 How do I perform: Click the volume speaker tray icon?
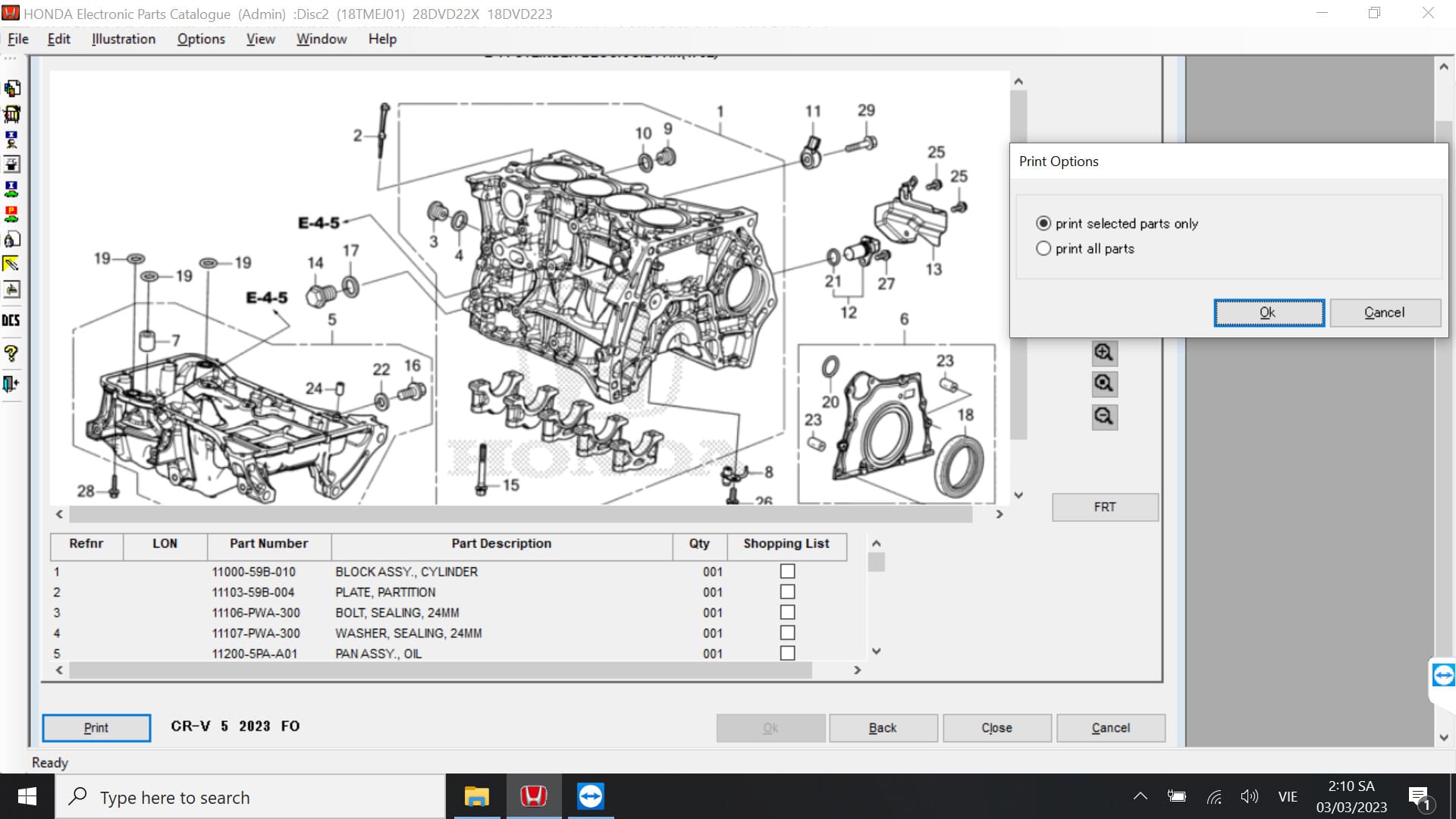pyautogui.click(x=1249, y=797)
